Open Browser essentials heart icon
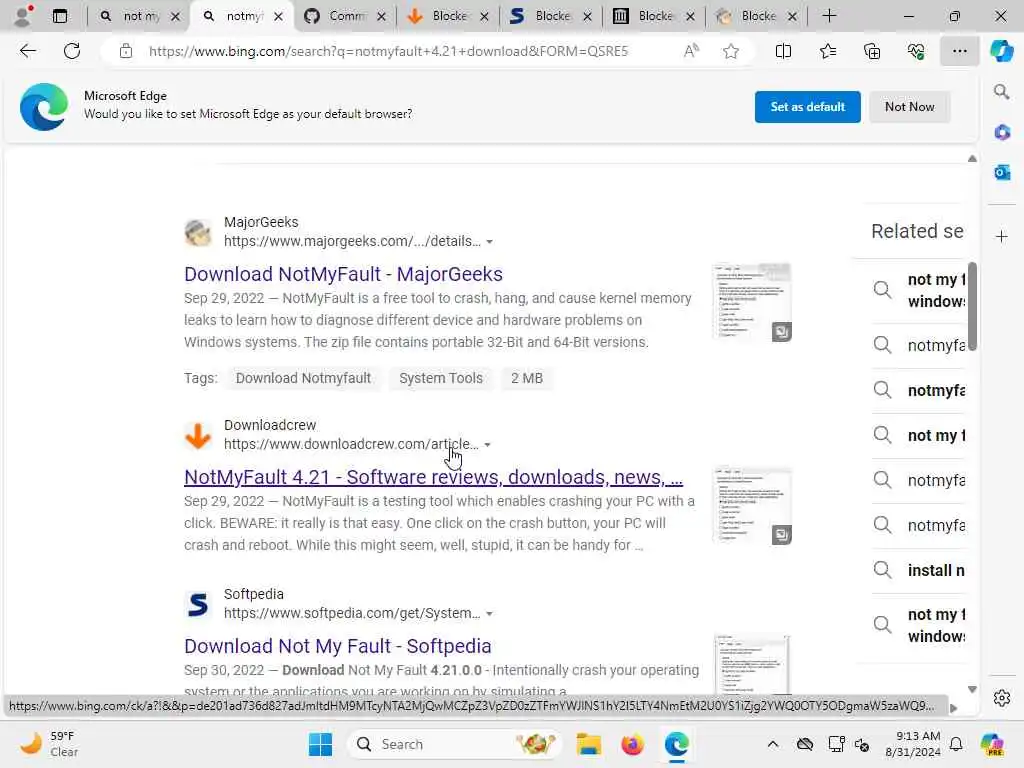 pos(916,51)
